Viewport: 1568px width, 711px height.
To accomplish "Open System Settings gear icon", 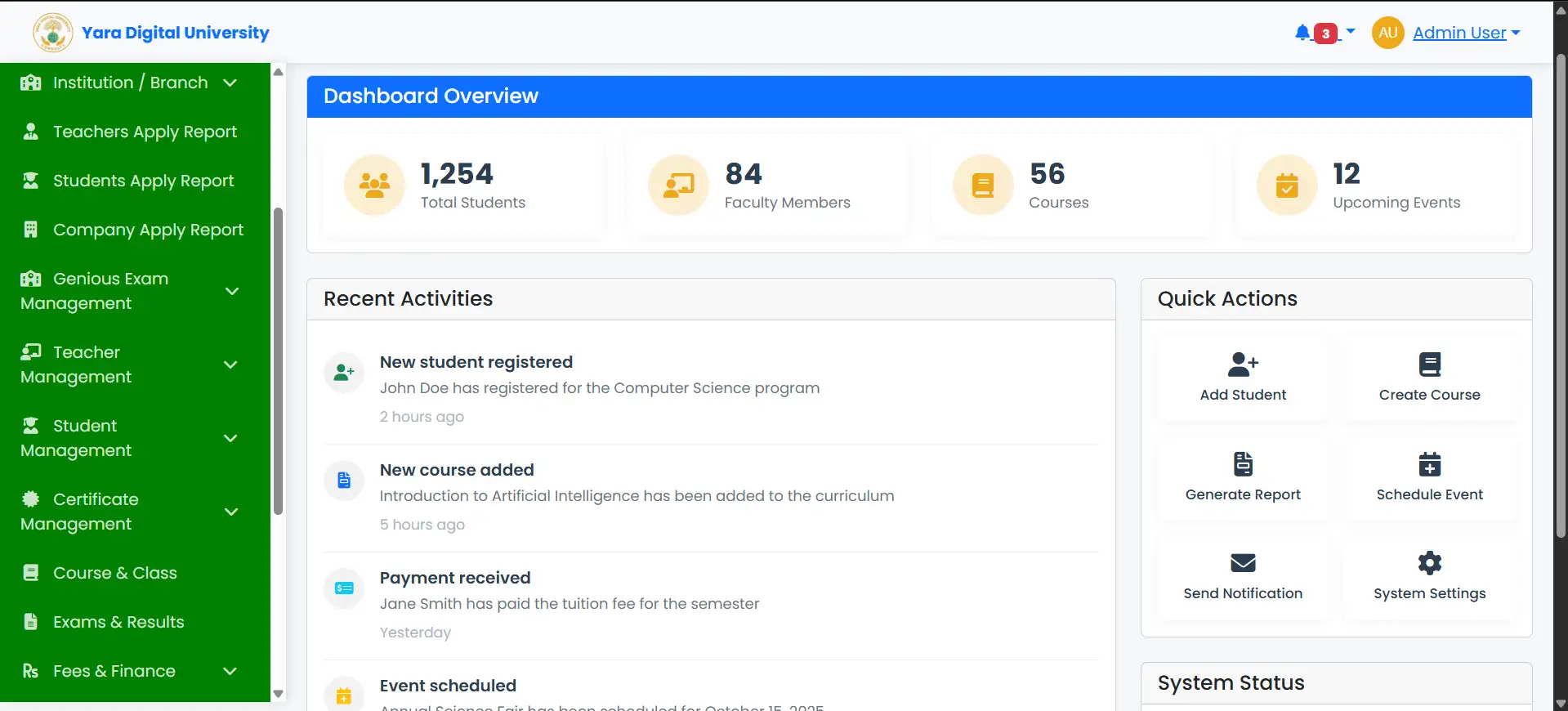I will pos(1430,563).
